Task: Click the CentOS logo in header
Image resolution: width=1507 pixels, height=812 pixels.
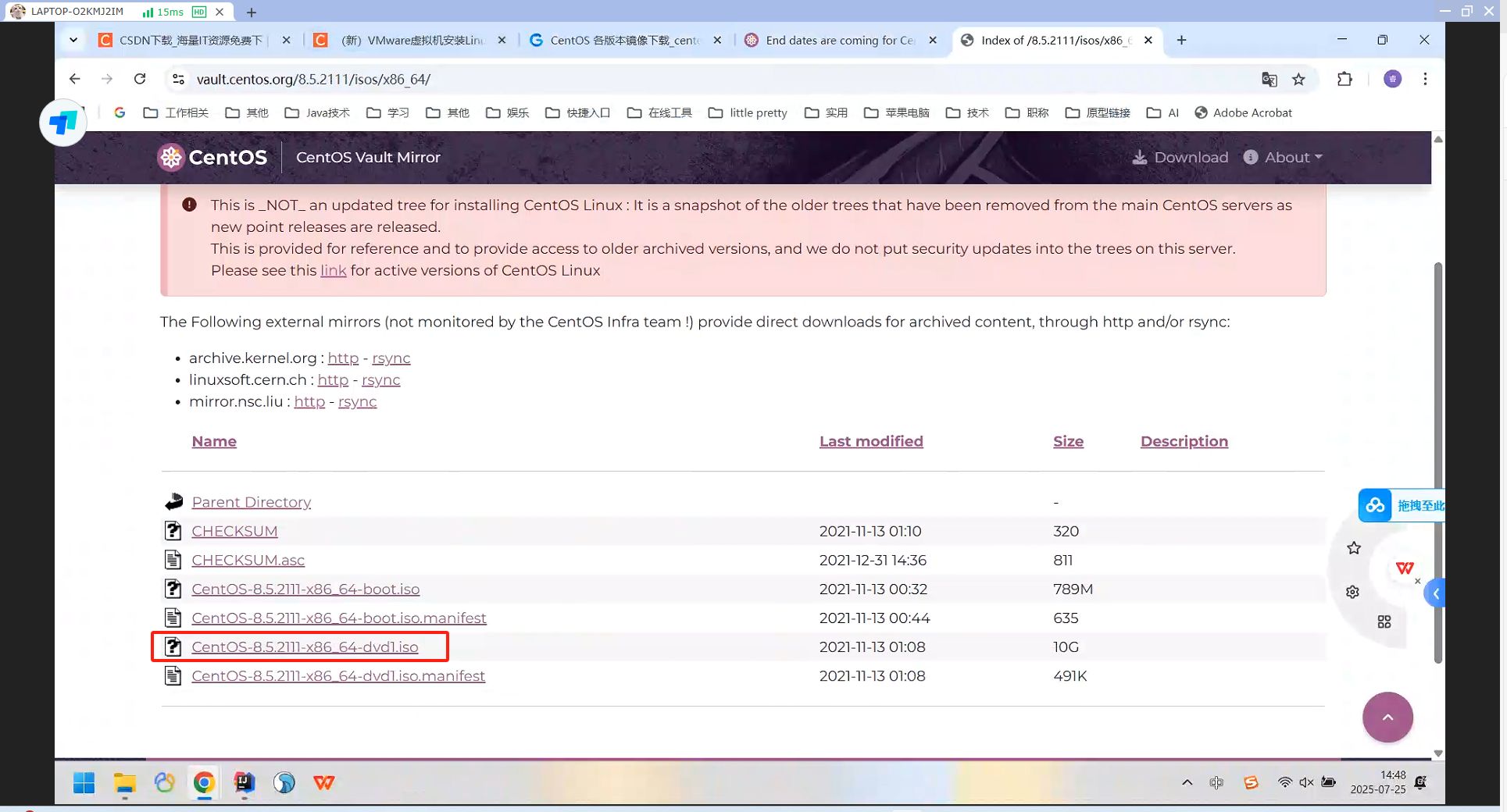Action: (x=212, y=157)
